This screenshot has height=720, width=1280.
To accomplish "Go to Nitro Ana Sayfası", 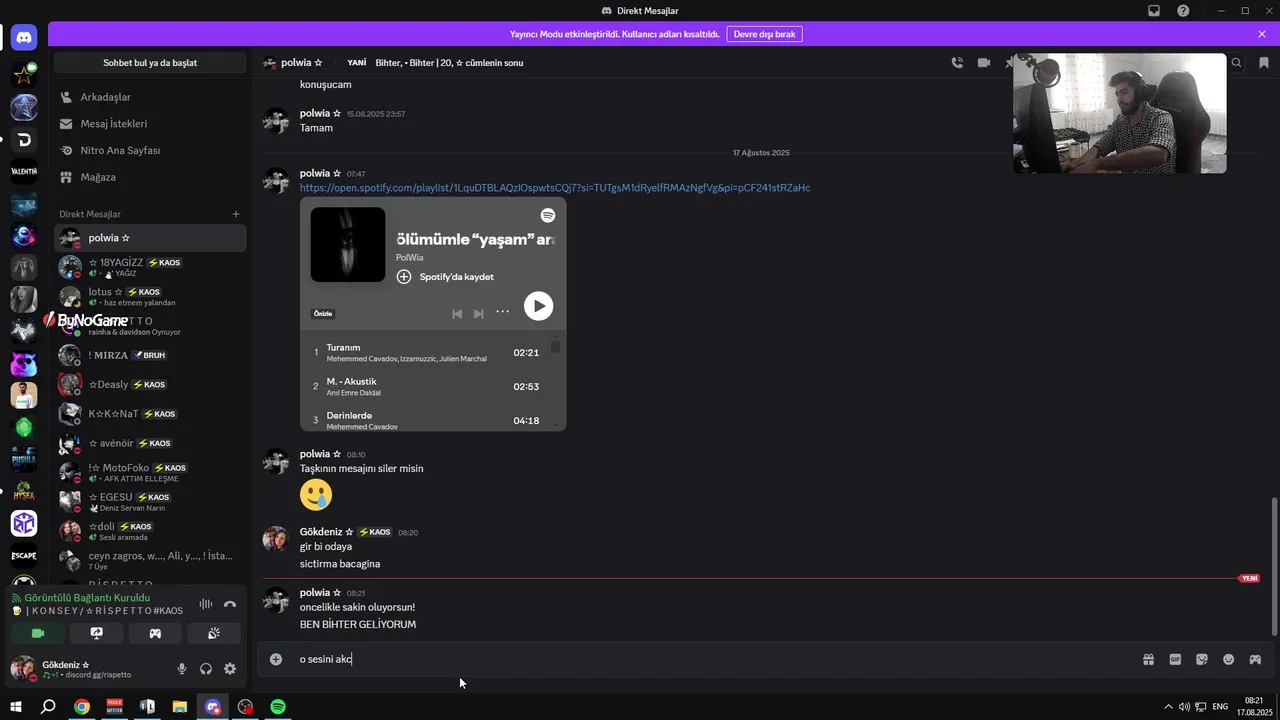I will coord(150,150).
